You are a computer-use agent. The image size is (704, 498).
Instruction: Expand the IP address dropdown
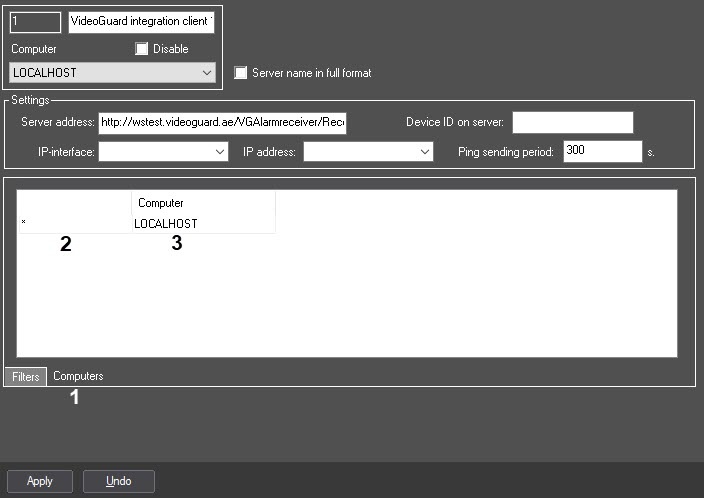pyautogui.click(x=368, y=152)
